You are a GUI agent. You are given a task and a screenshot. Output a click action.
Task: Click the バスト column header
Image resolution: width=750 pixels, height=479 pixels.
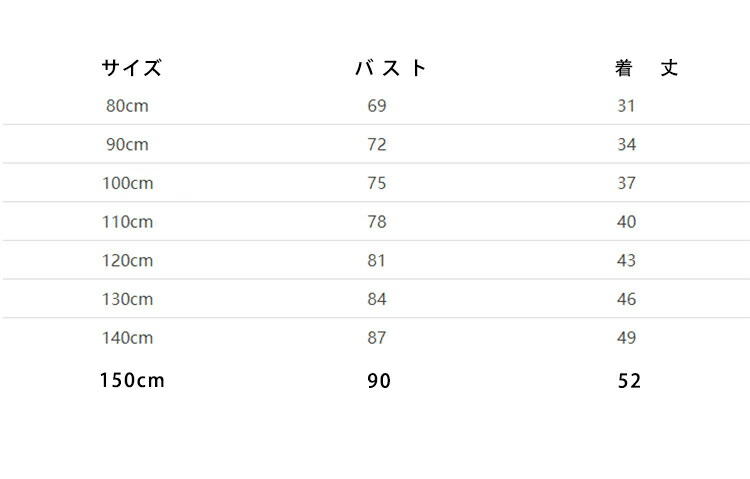pyautogui.click(x=391, y=68)
